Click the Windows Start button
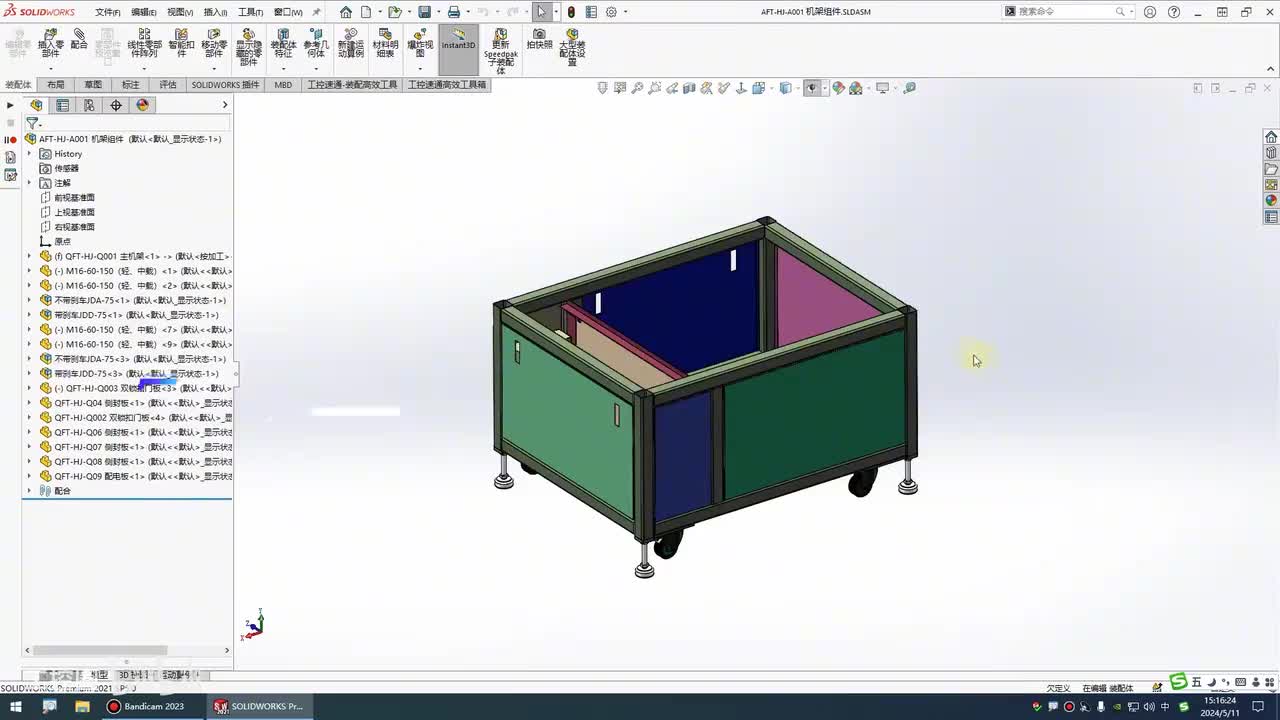 pos(15,706)
